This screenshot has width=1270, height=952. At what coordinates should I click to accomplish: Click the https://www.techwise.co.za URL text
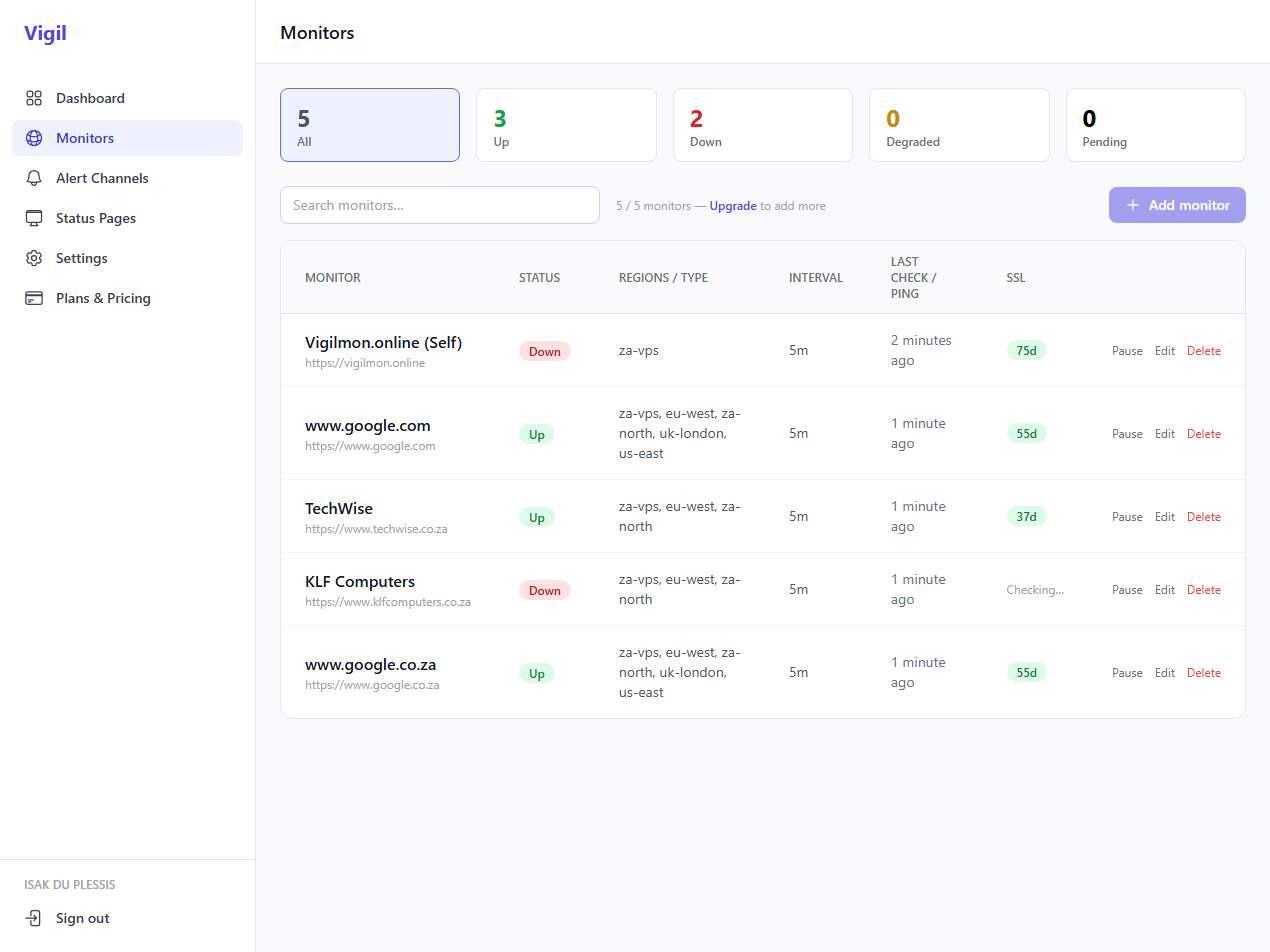376,529
